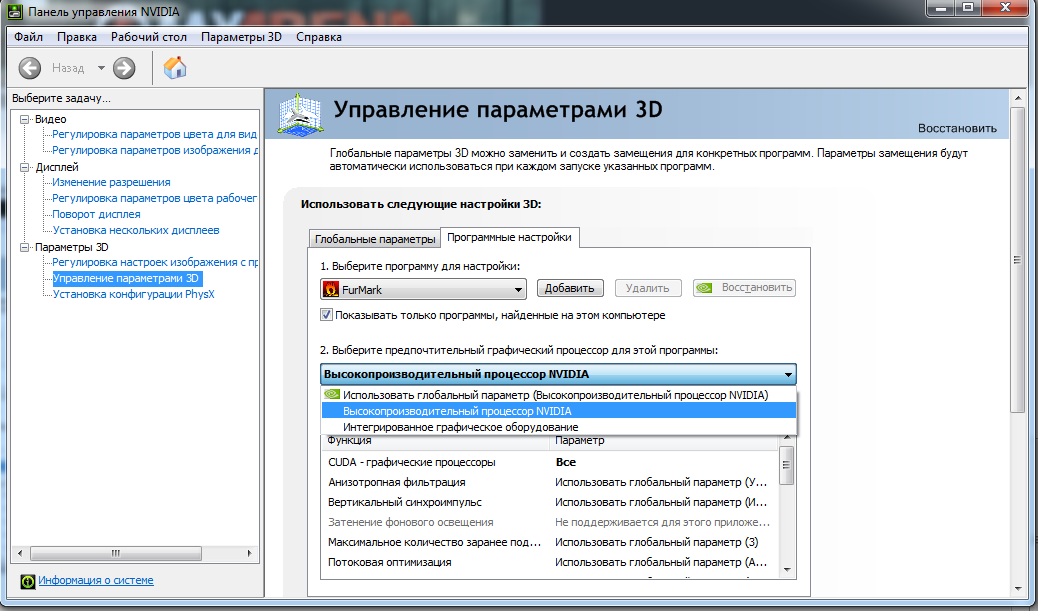Open the Правка menu
The image size is (1038, 611).
click(77, 37)
